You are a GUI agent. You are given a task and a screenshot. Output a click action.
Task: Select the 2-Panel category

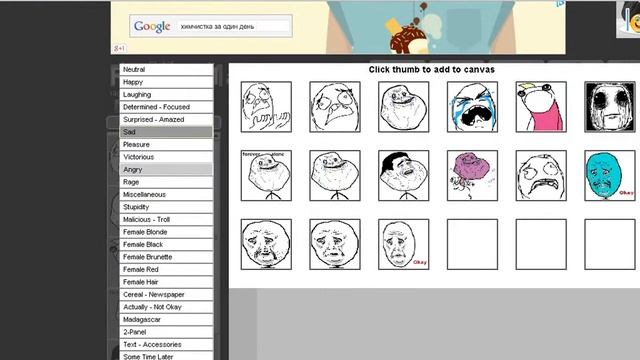(166, 332)
